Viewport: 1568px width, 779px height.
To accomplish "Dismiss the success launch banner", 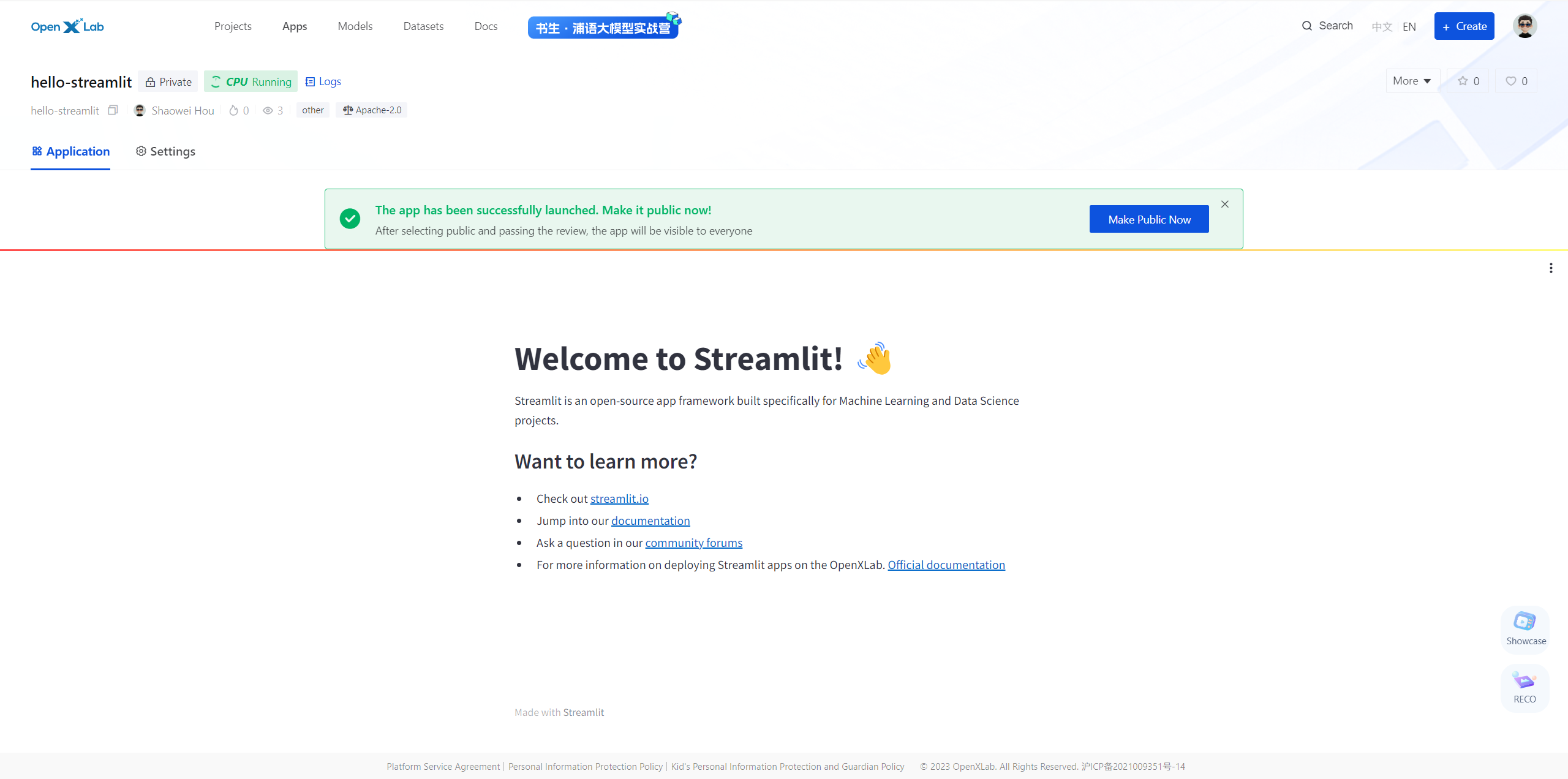I will pos(1225,205).
